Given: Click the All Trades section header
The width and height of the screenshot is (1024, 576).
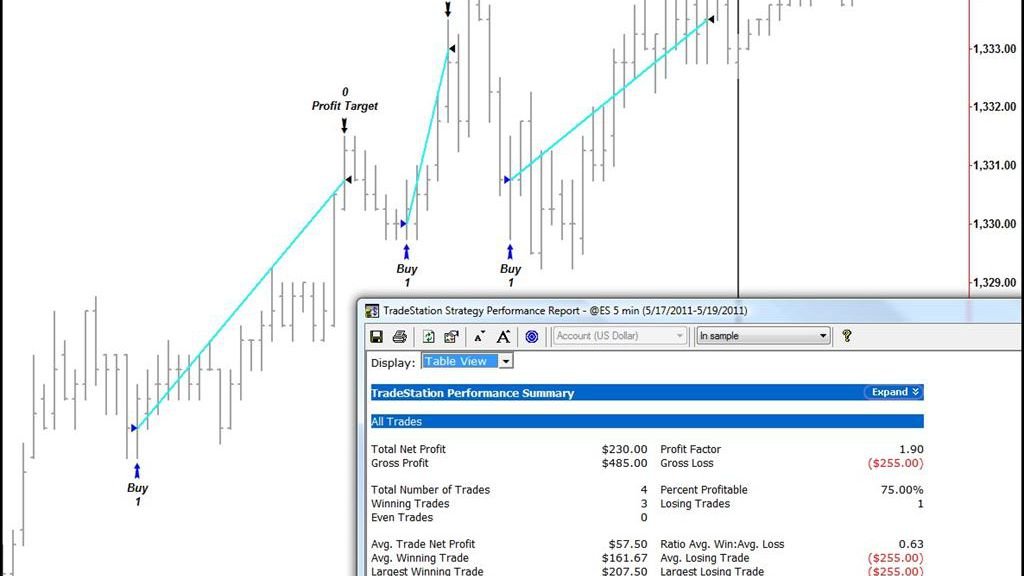Looking at the screenshot, I should pyautogui.click(x=647, y=421).
